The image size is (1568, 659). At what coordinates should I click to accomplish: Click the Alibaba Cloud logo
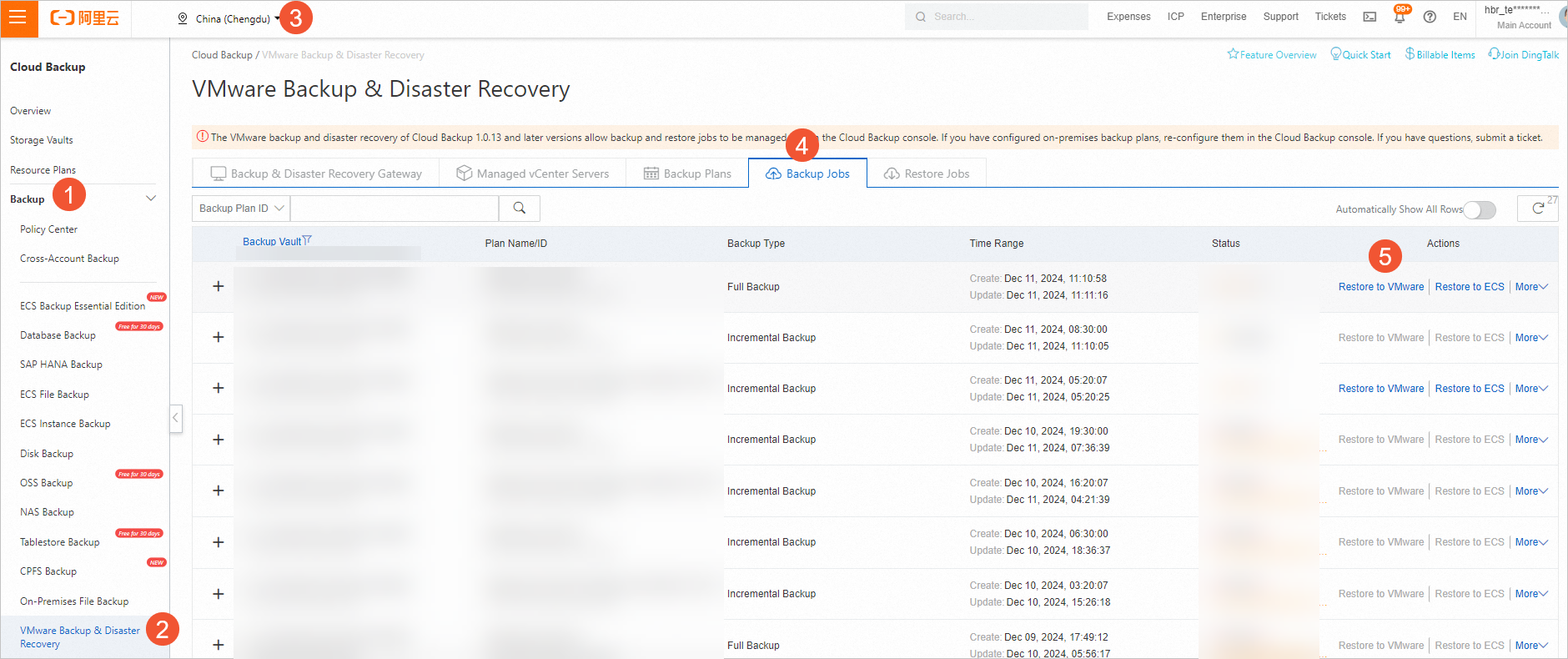tap(85, 18)
